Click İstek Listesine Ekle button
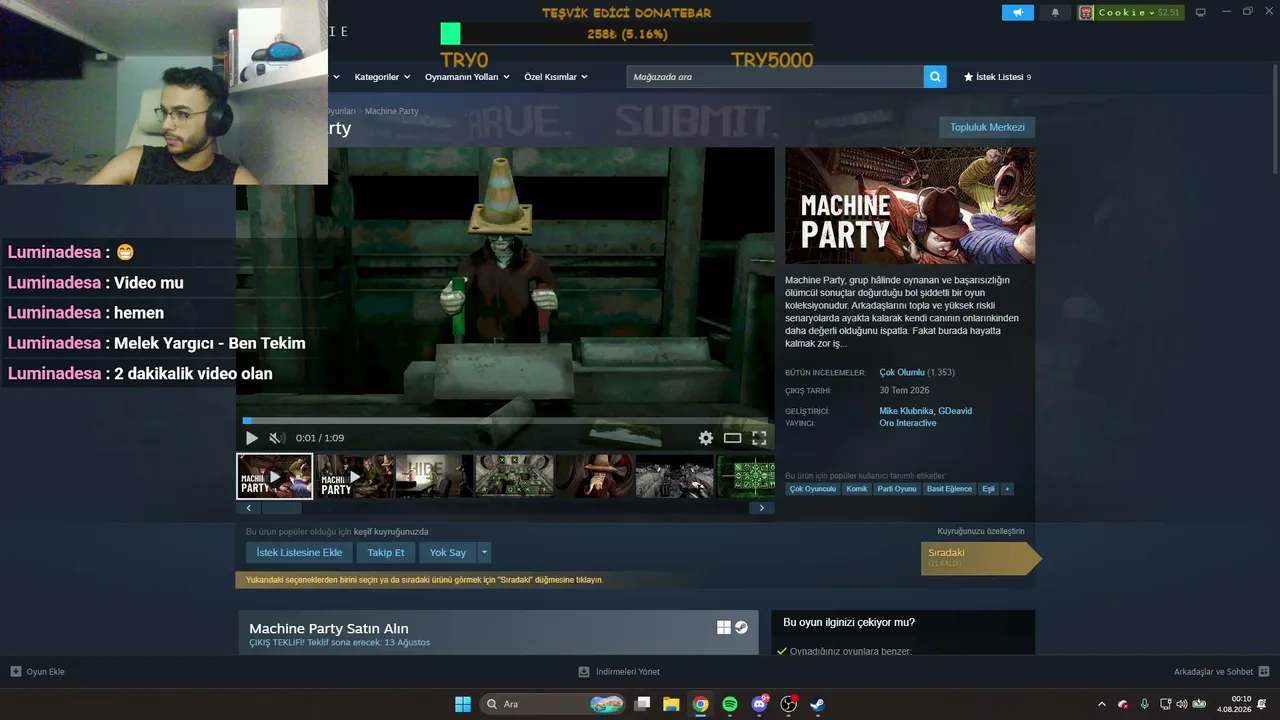This screenshot has height=720, width=1280. (299, 552)
